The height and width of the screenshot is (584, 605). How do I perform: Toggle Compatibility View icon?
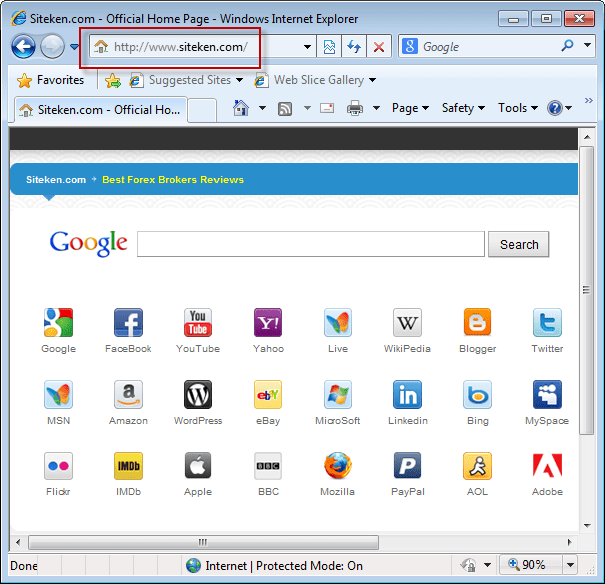coord(329,47)
